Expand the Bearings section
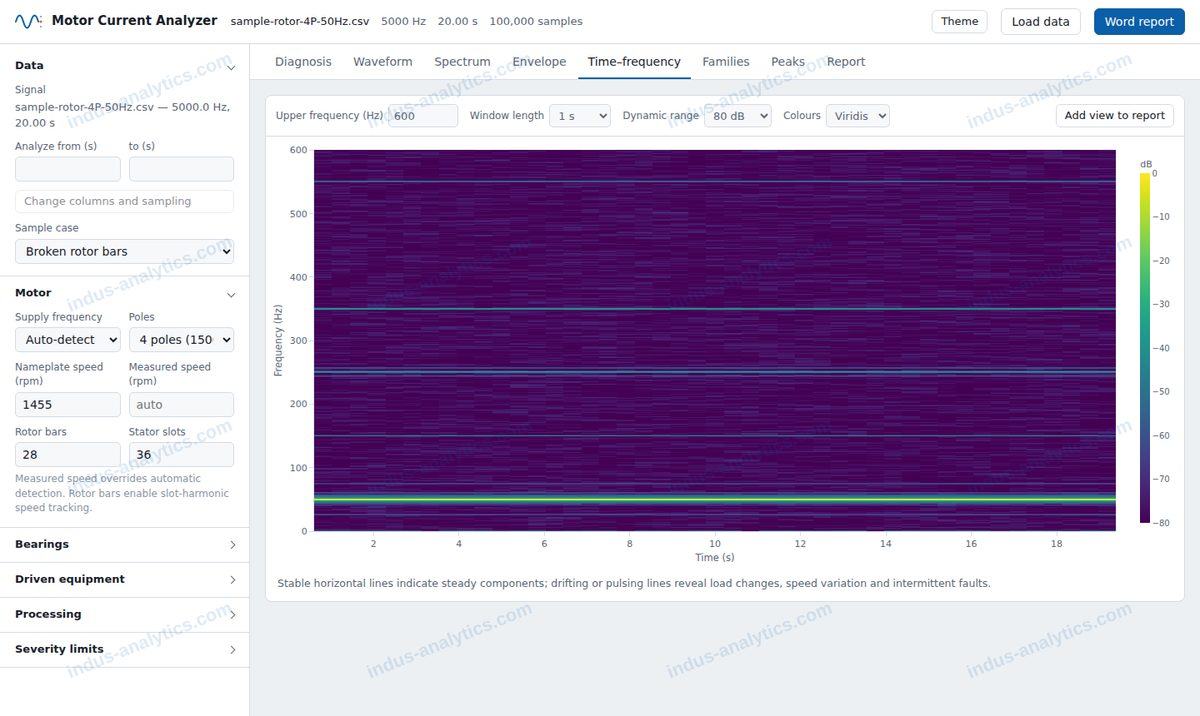The height and width of the screenshot is (716, 1200). click(124, 545)
